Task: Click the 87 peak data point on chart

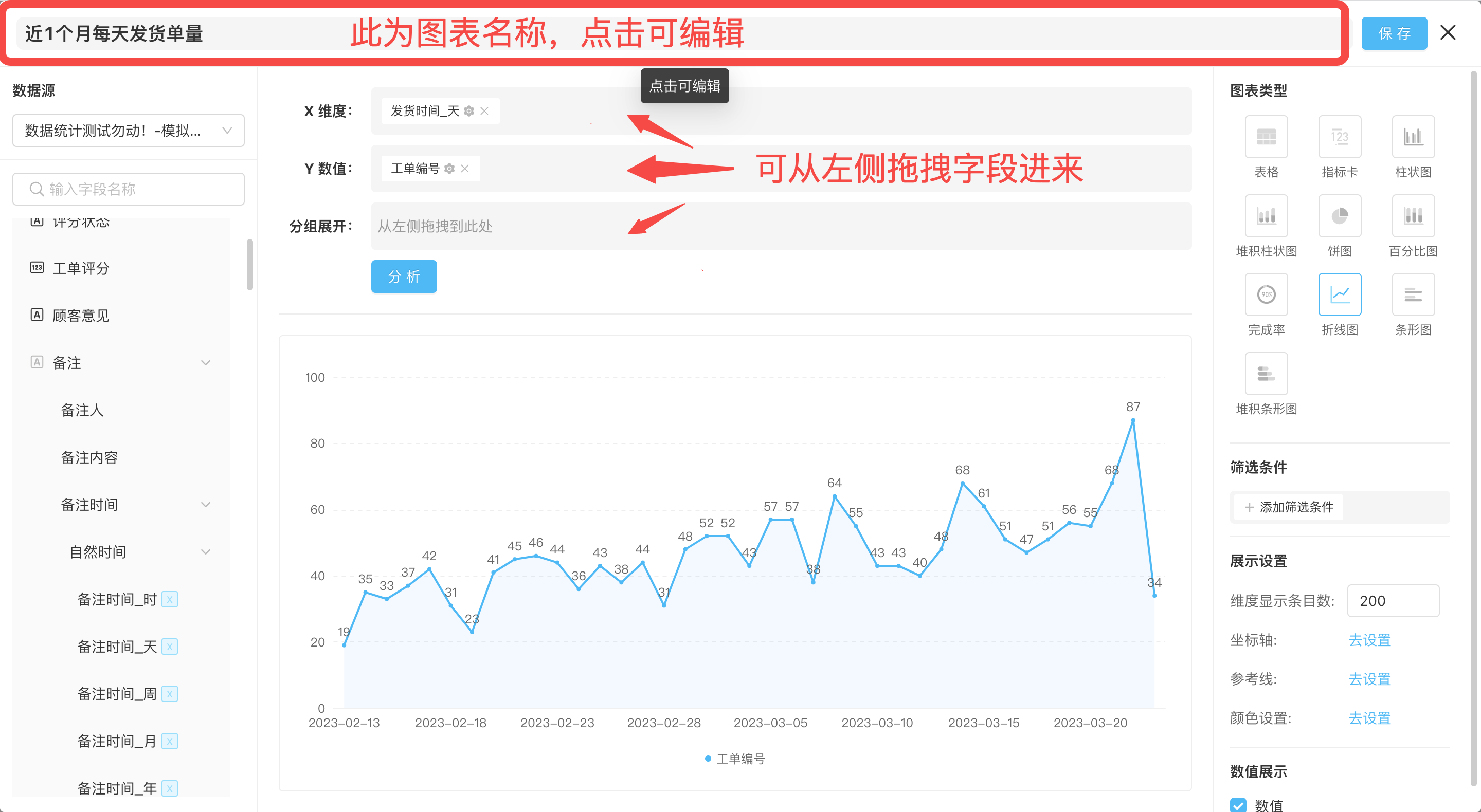Action: (1132, 421)
